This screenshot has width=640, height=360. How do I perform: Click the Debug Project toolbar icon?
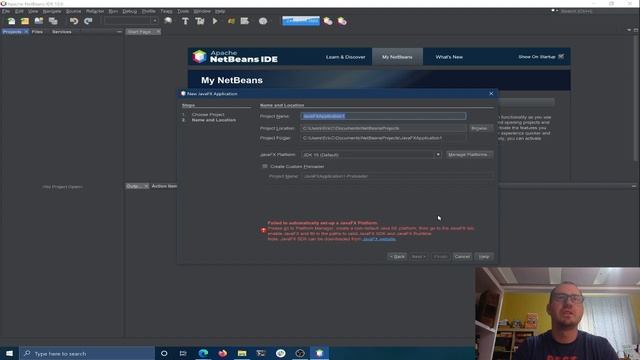point(231,21)
